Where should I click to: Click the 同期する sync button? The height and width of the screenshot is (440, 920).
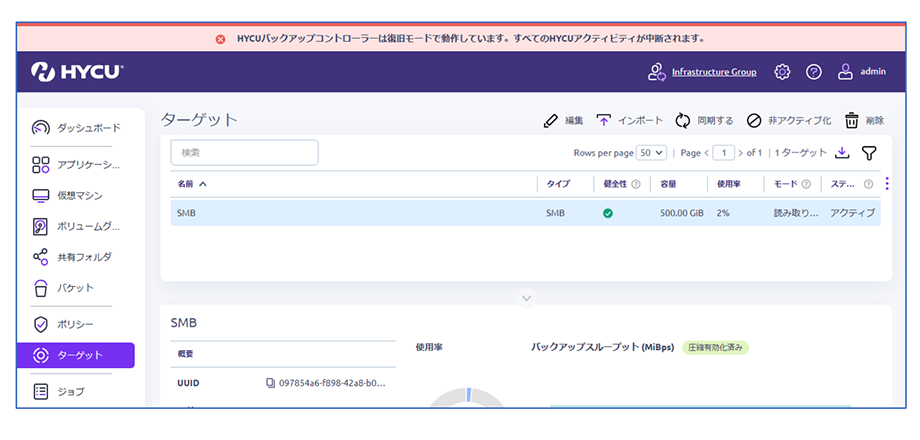[704, 121]
